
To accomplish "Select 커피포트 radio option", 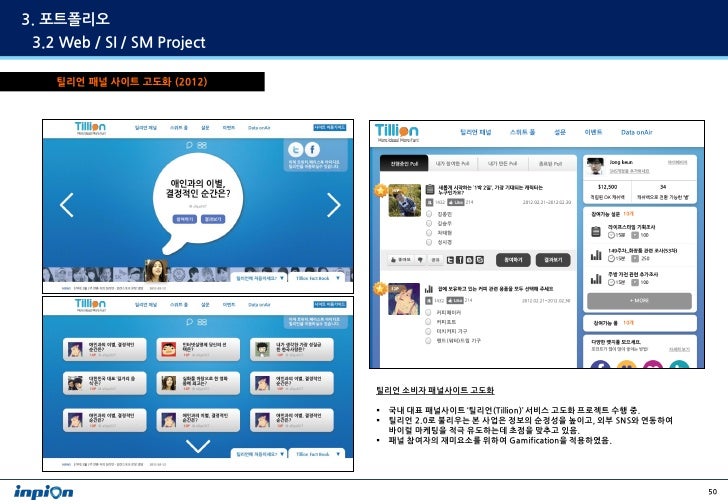I will 428,322.
